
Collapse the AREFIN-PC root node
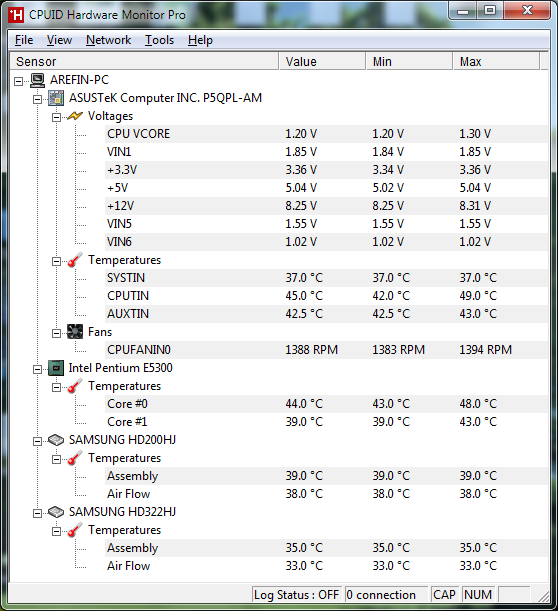pos(18,81)
